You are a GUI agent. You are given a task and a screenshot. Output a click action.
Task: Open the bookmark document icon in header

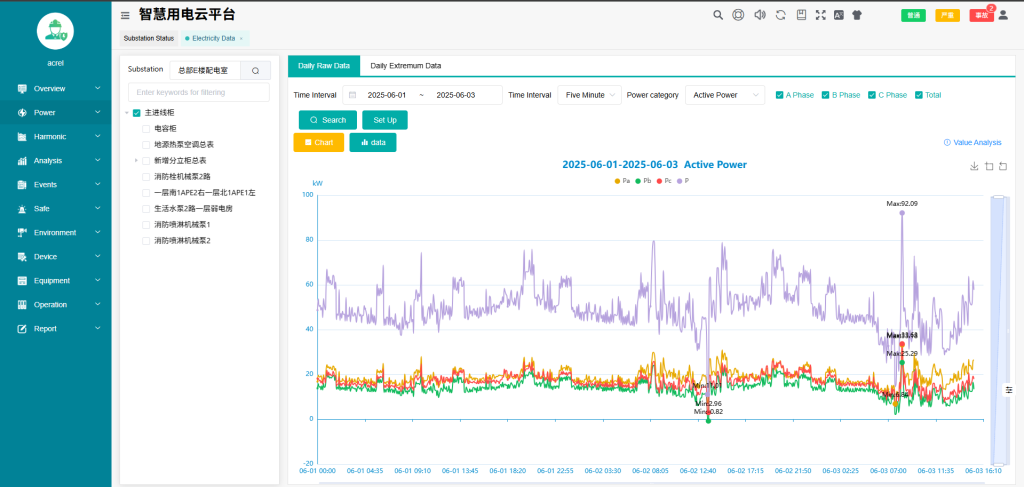(x=801, y=15)
